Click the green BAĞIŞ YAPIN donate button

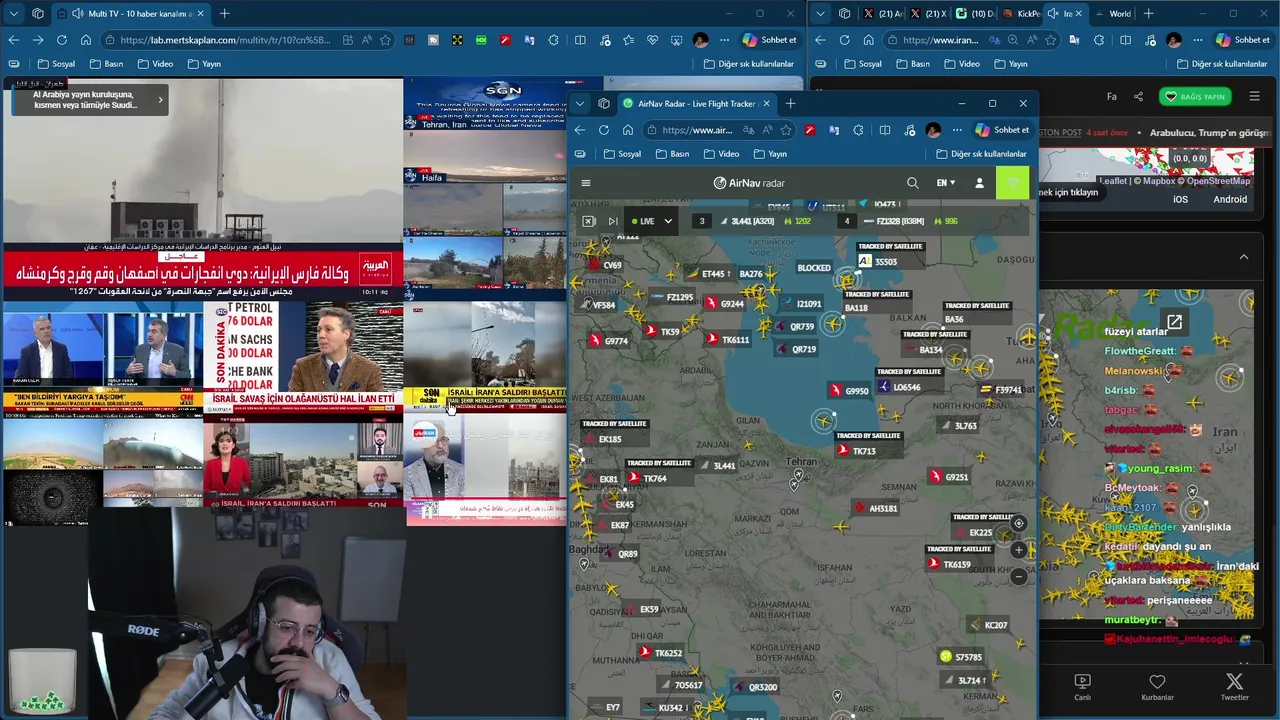click(1194, 97)
